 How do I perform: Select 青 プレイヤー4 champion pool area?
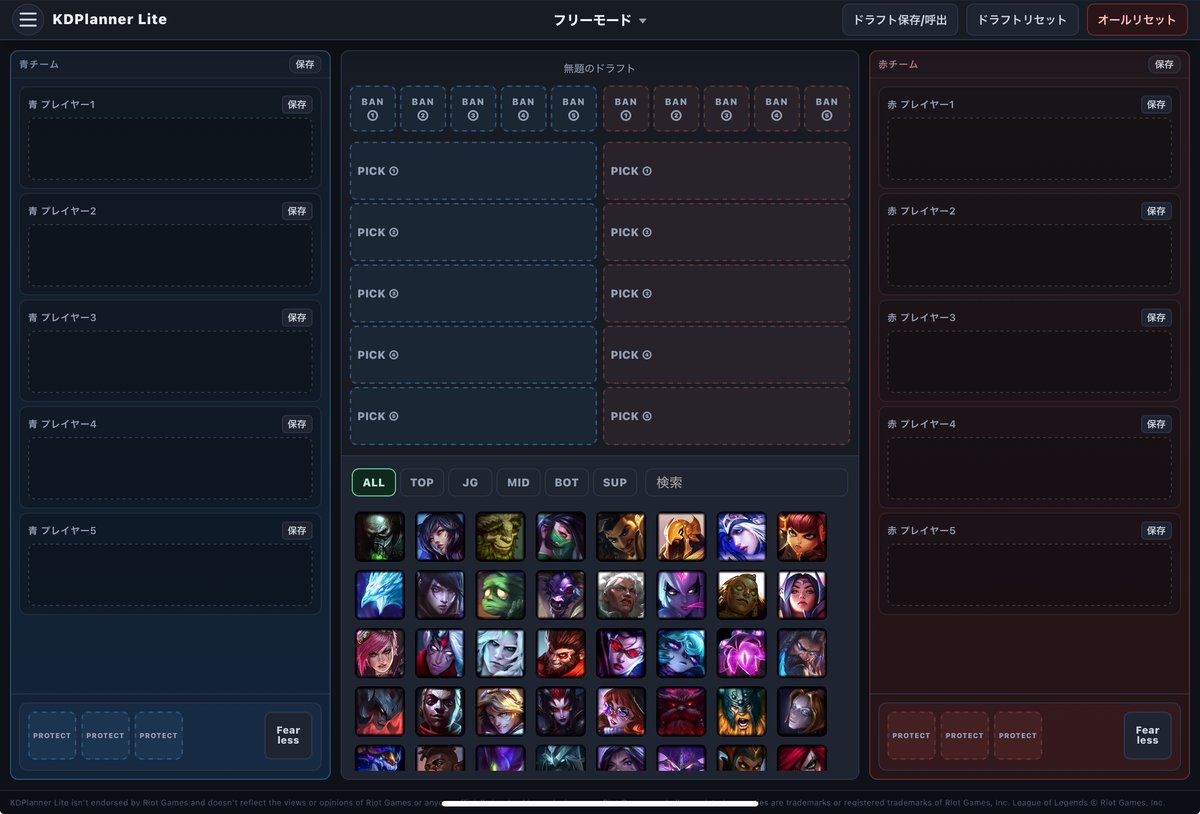pyautogui.click(x=170, y=468)
